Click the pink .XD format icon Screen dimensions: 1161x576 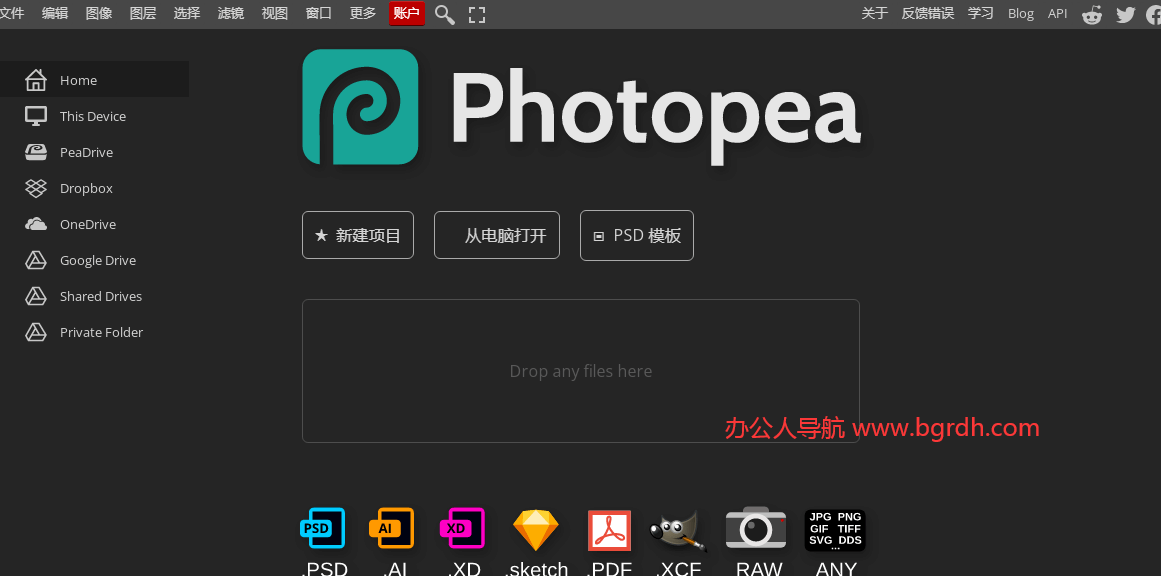pos(461,528)
